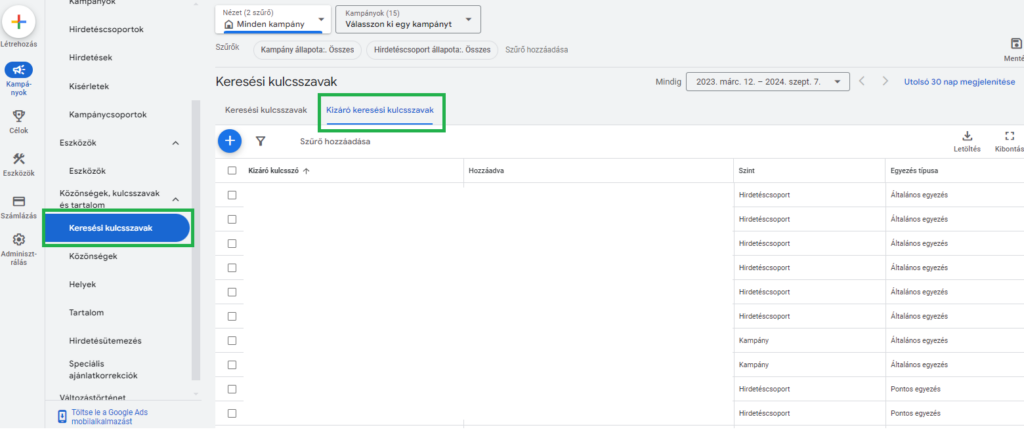Click the Letöltés download icon
1024x438 pixels.
coord(967,137)
